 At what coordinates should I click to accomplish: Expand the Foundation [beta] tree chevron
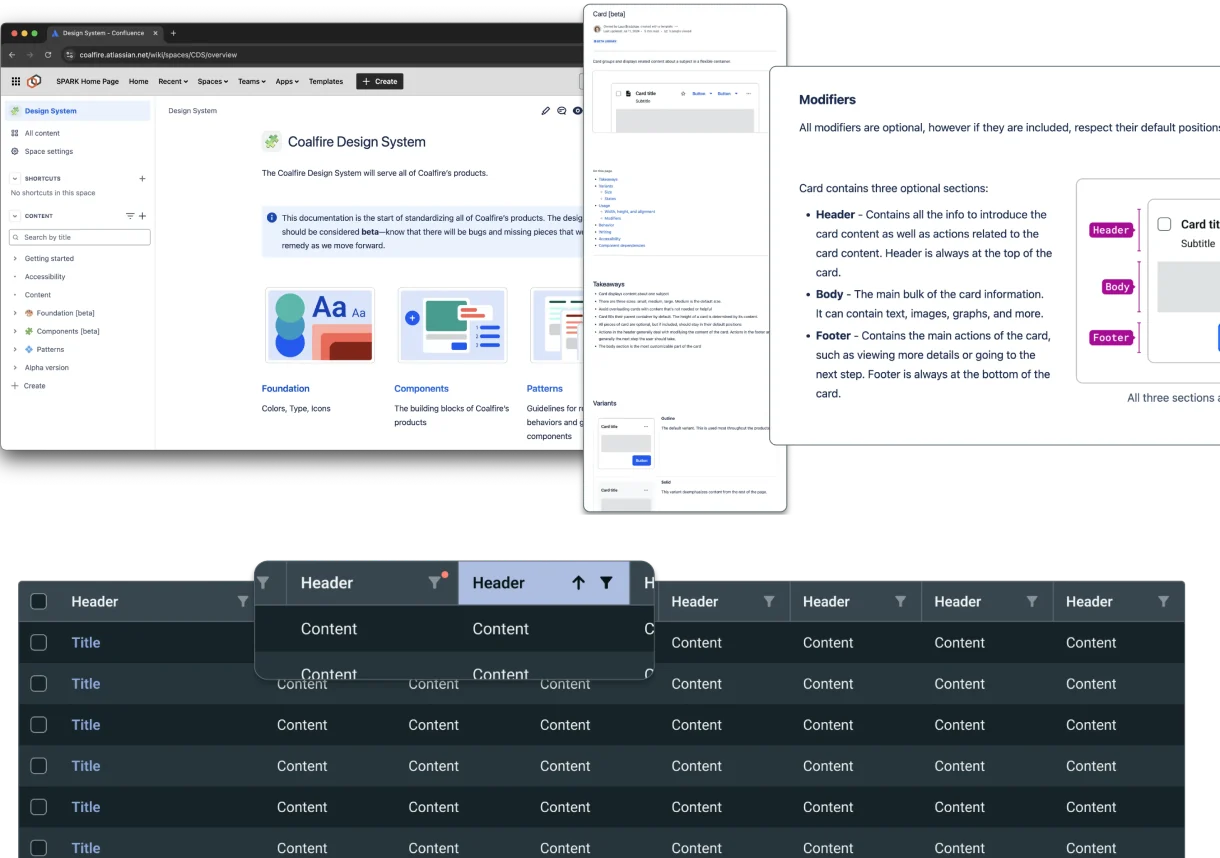click(15, 313)
